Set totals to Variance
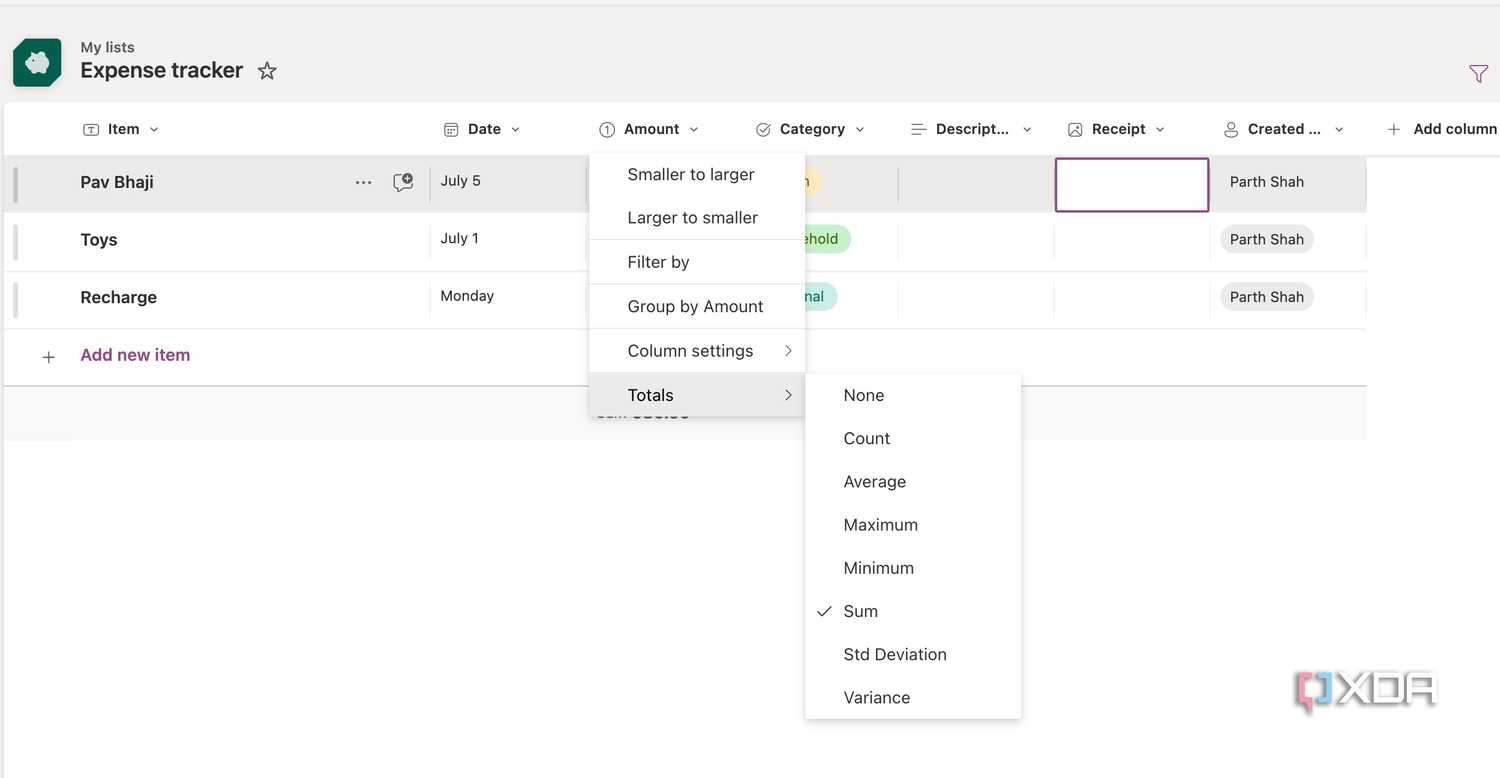Screen dimensions: 1500x778 (x=913, y=698)
